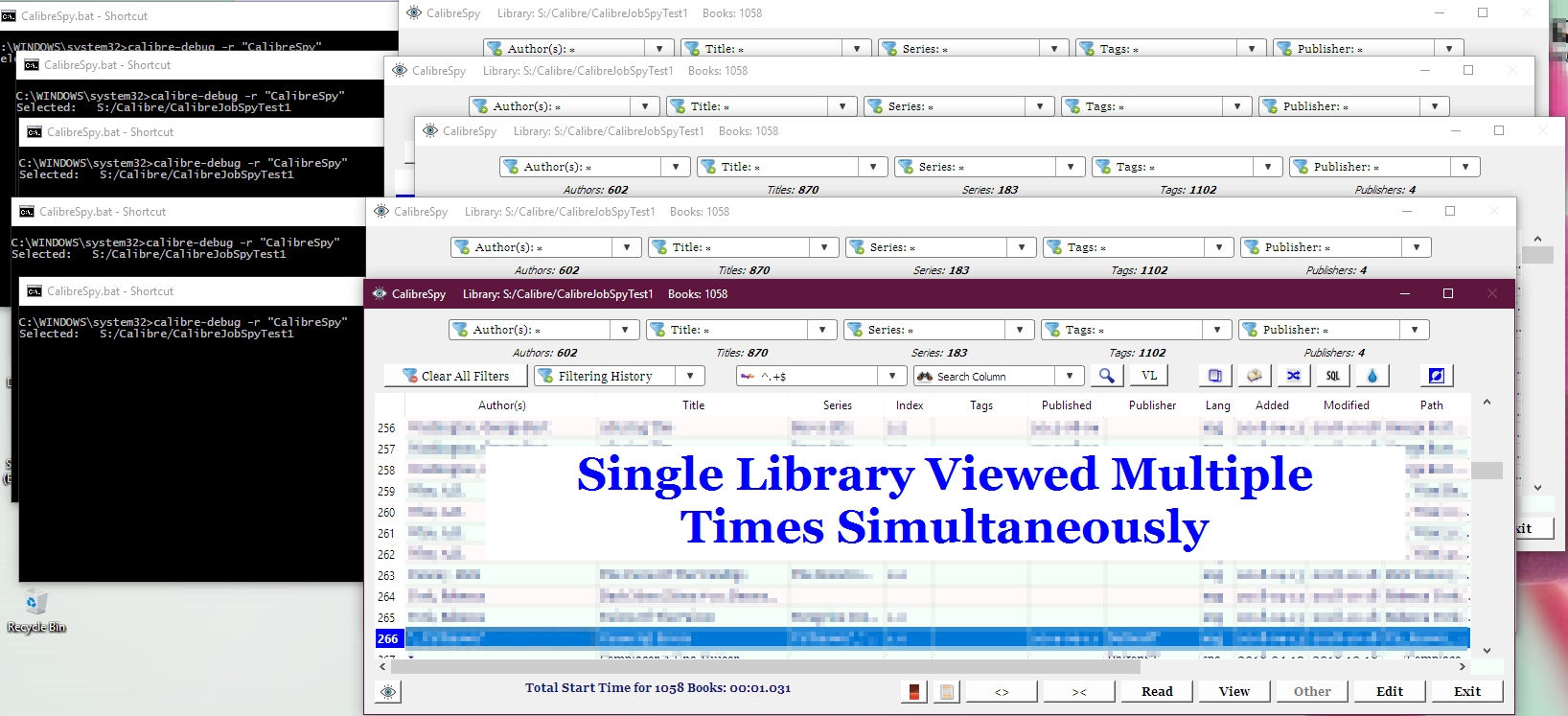
Task: Open the Publisher filter dropdown in front window
Action: coord(1415,330)
